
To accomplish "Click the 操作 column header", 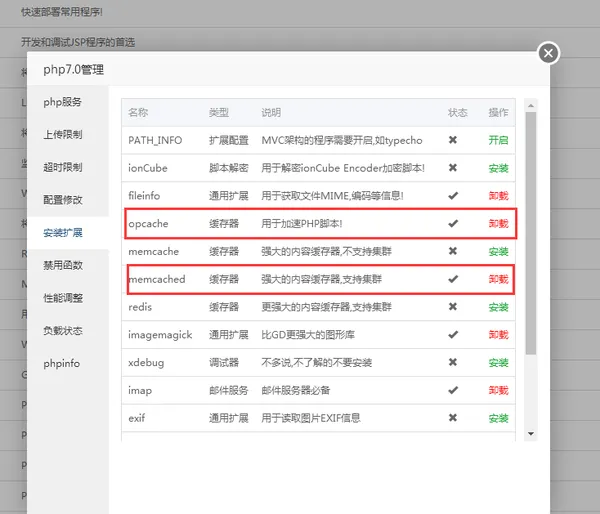I will (x=498, y=113).
